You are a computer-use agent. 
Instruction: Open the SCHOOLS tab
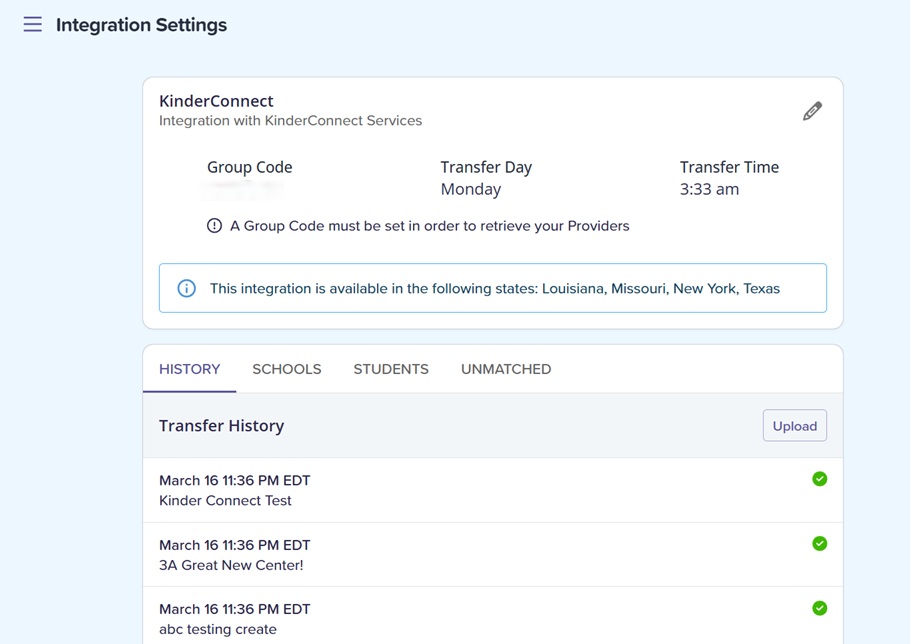[287, 369]
